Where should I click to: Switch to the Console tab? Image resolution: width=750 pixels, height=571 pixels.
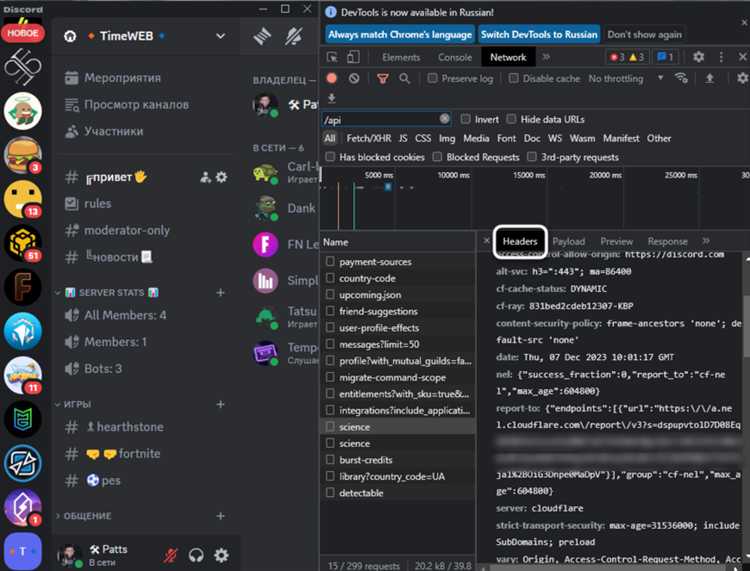[455, 57]
